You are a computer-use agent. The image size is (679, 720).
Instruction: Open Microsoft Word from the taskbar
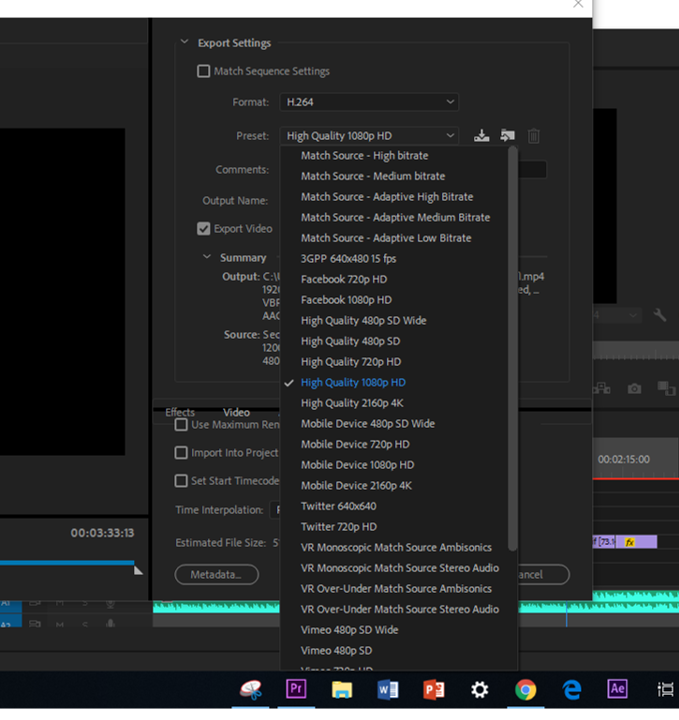coord(388,689)
